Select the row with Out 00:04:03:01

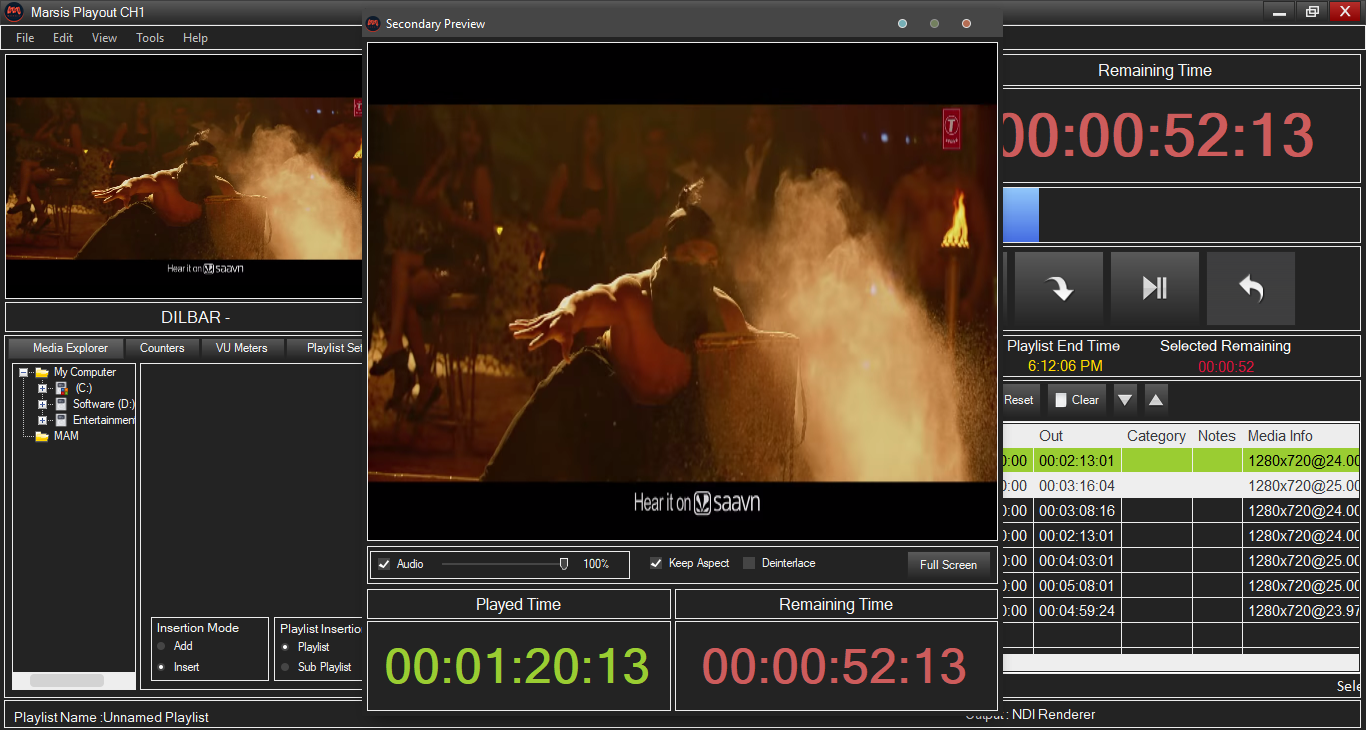(x=1180, y=561)
